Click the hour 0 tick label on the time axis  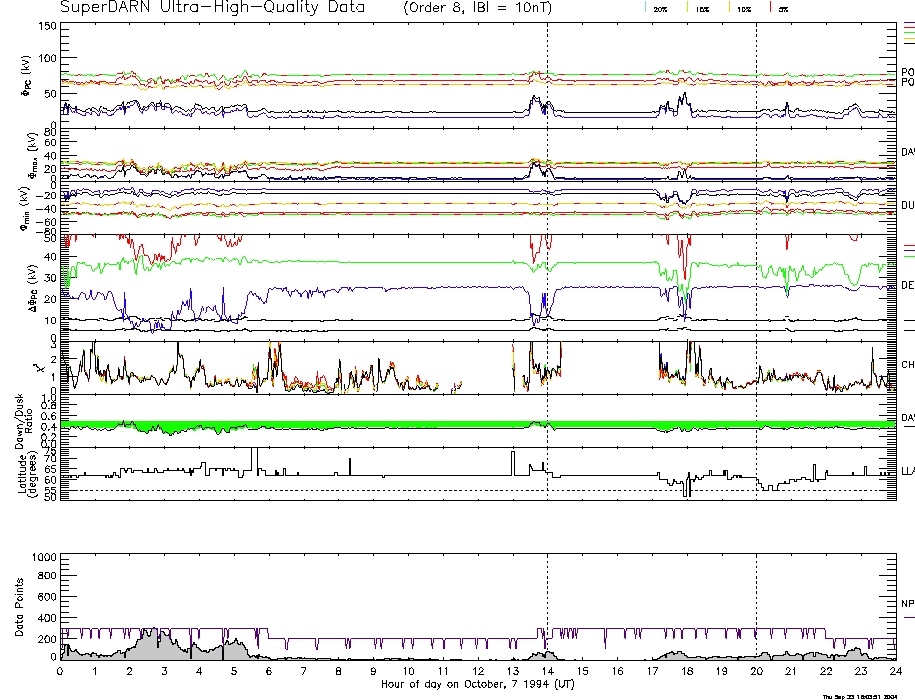61,672
